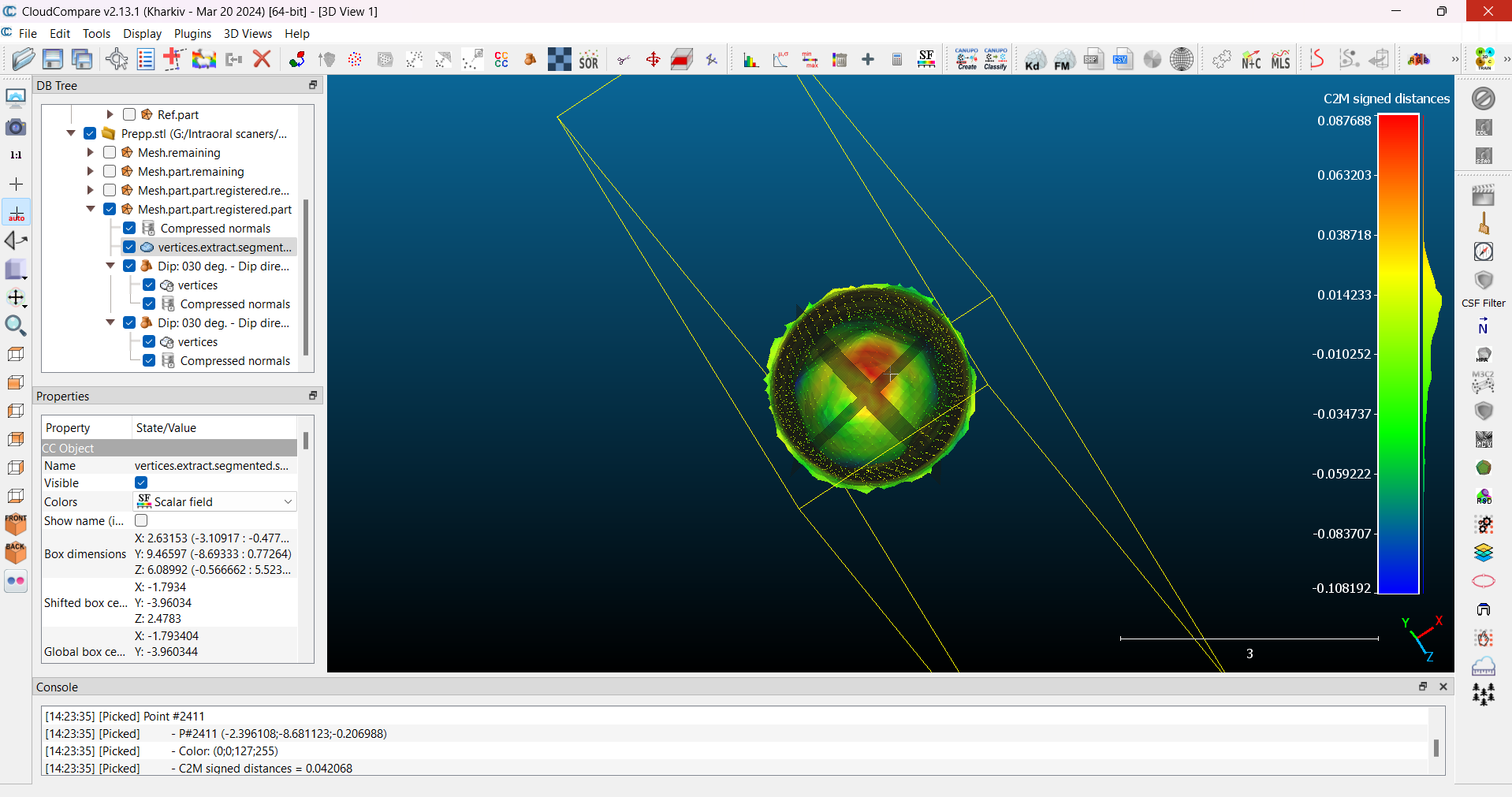Click the Open file folder icon
Viewport: 1512px width, 797px height.
click(x=23, y=59)
